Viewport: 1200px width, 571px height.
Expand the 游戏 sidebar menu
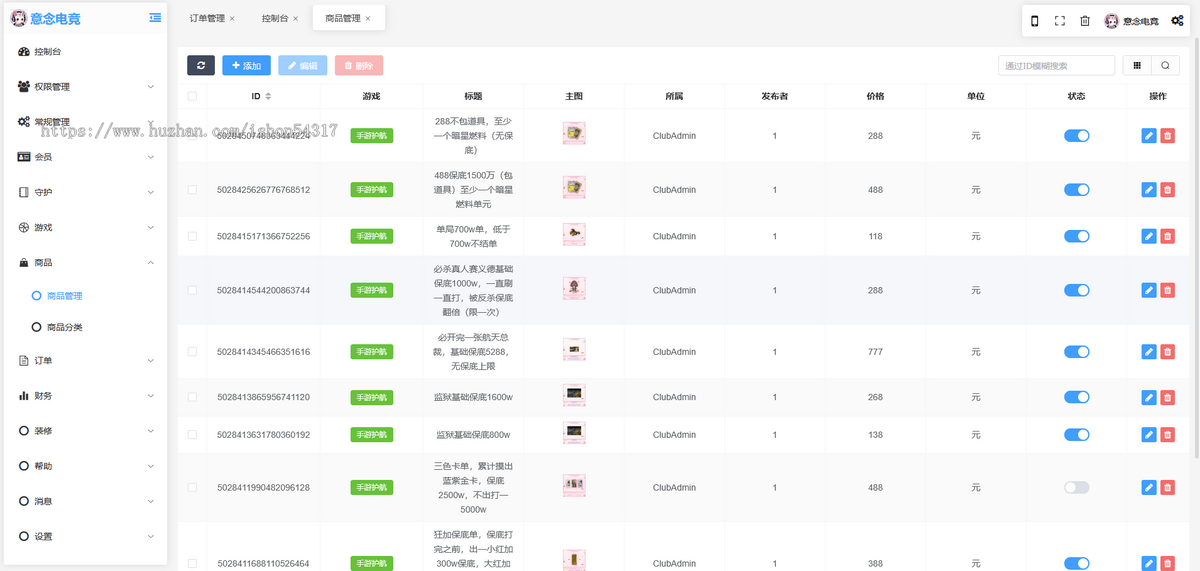point(86,227)
